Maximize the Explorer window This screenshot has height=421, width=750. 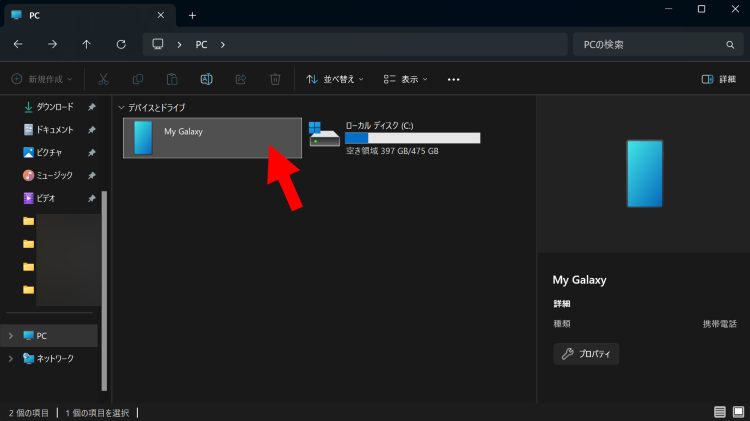tap(701, 9)
